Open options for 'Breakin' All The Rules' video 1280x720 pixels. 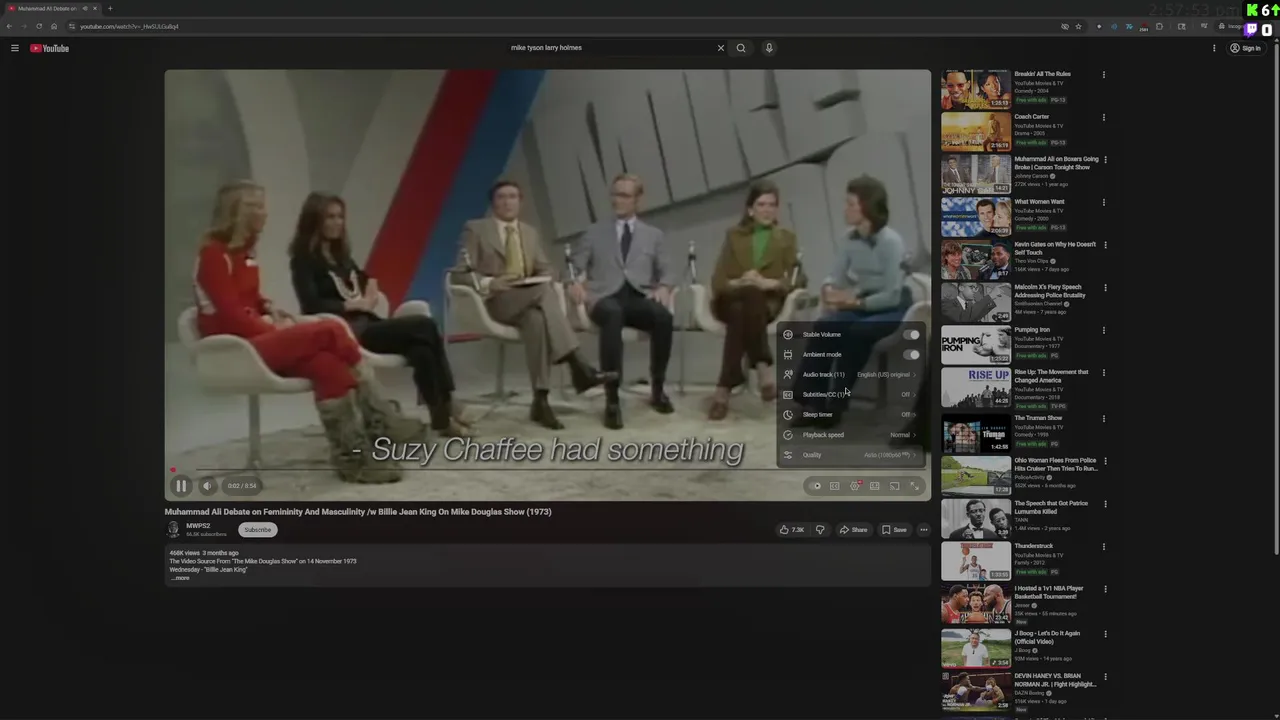click(1104, 75)
